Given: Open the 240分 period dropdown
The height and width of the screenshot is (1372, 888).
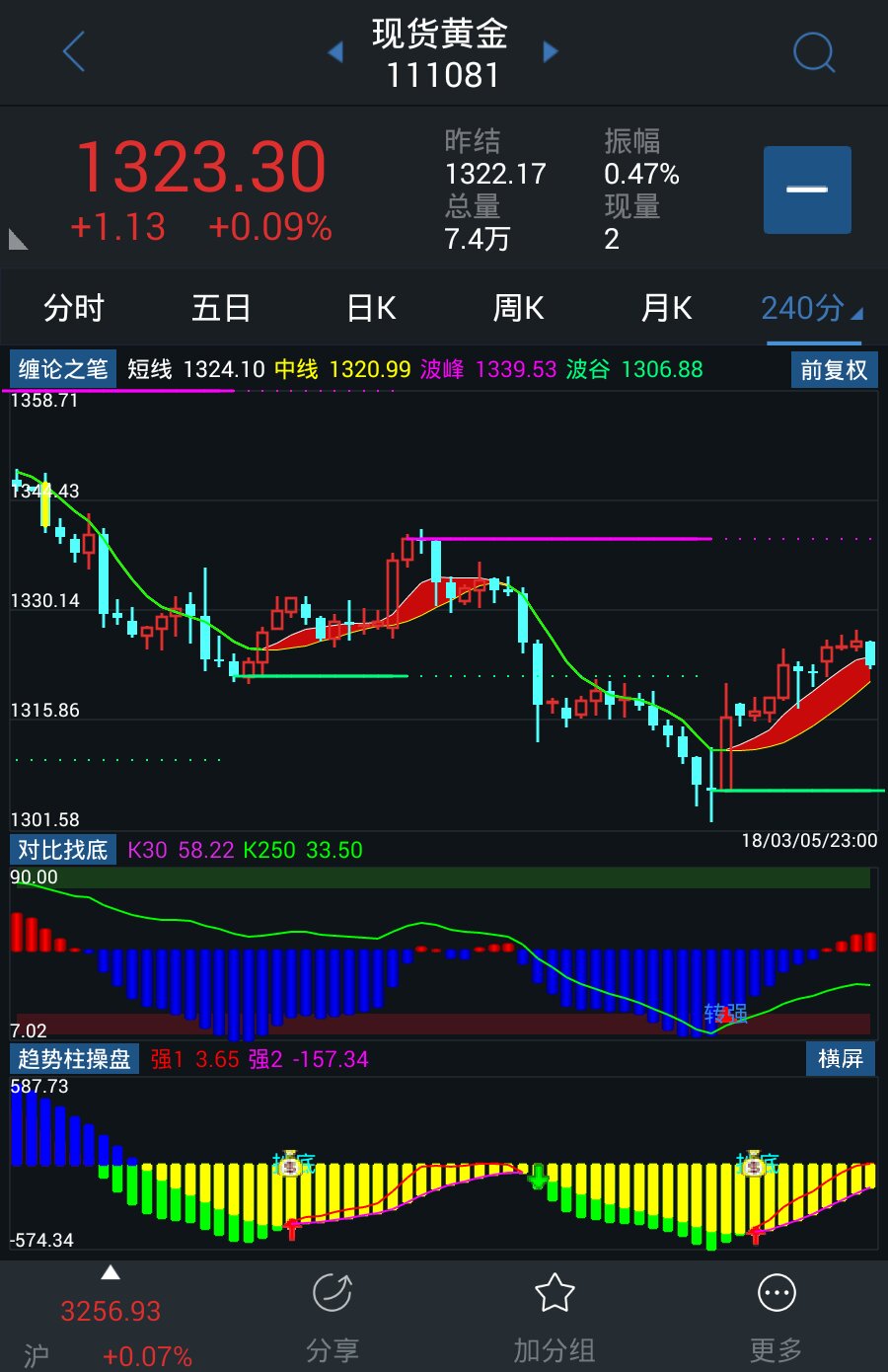Looking at the screenshot, I should point(812,308).
